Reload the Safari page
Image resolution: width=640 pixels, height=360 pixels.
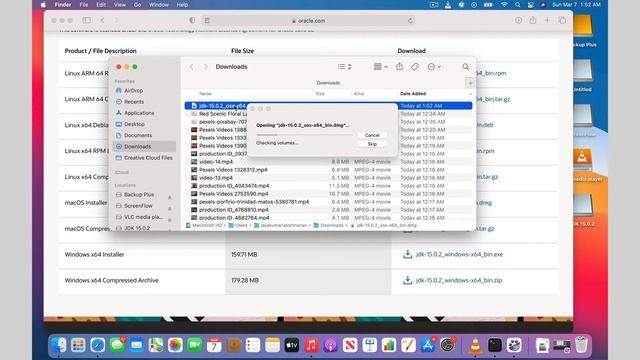pos(410,20)
